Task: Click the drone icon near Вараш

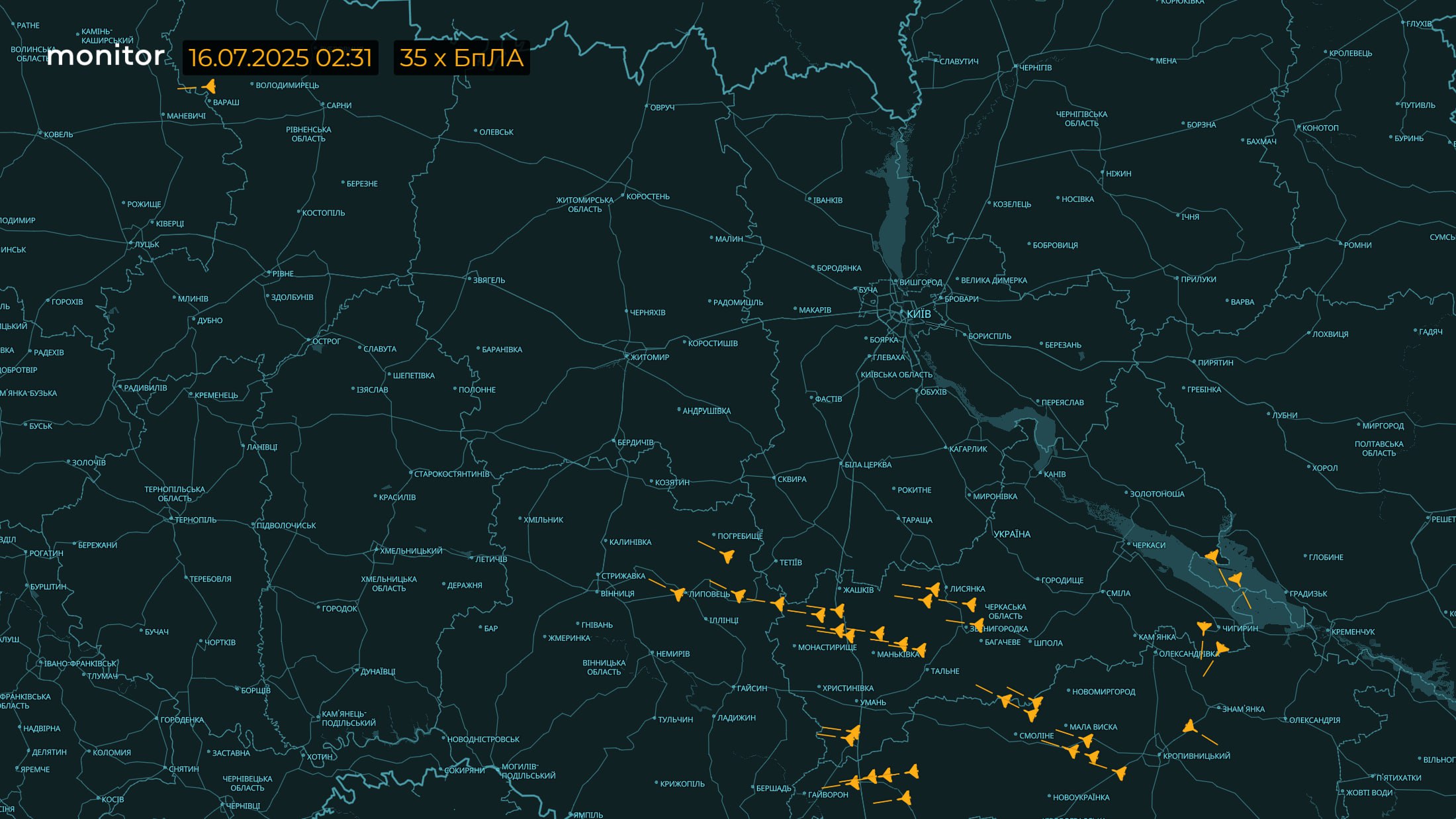Action: [210, 87]
